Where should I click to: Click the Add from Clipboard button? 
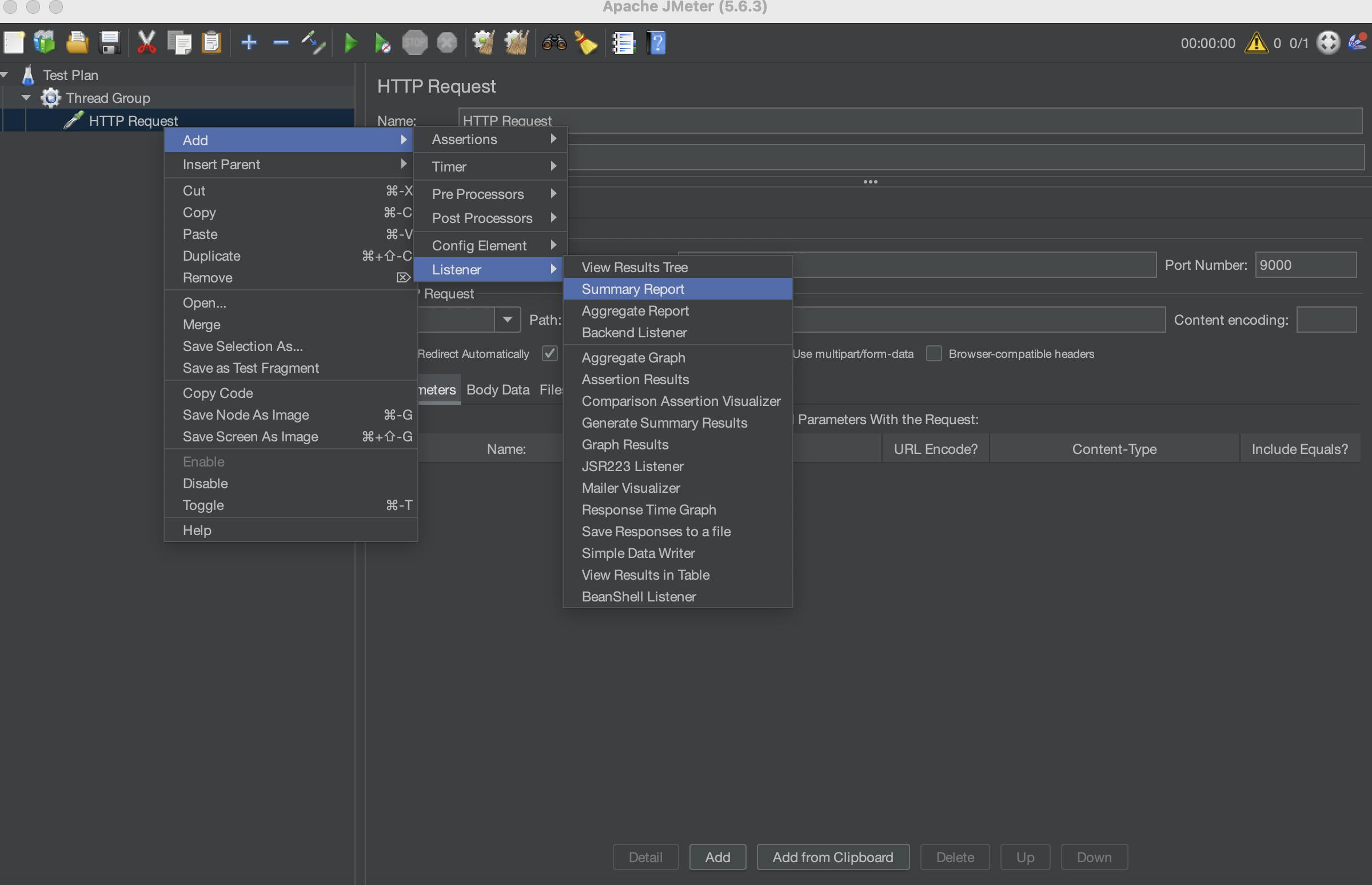(x=832, y=857)
